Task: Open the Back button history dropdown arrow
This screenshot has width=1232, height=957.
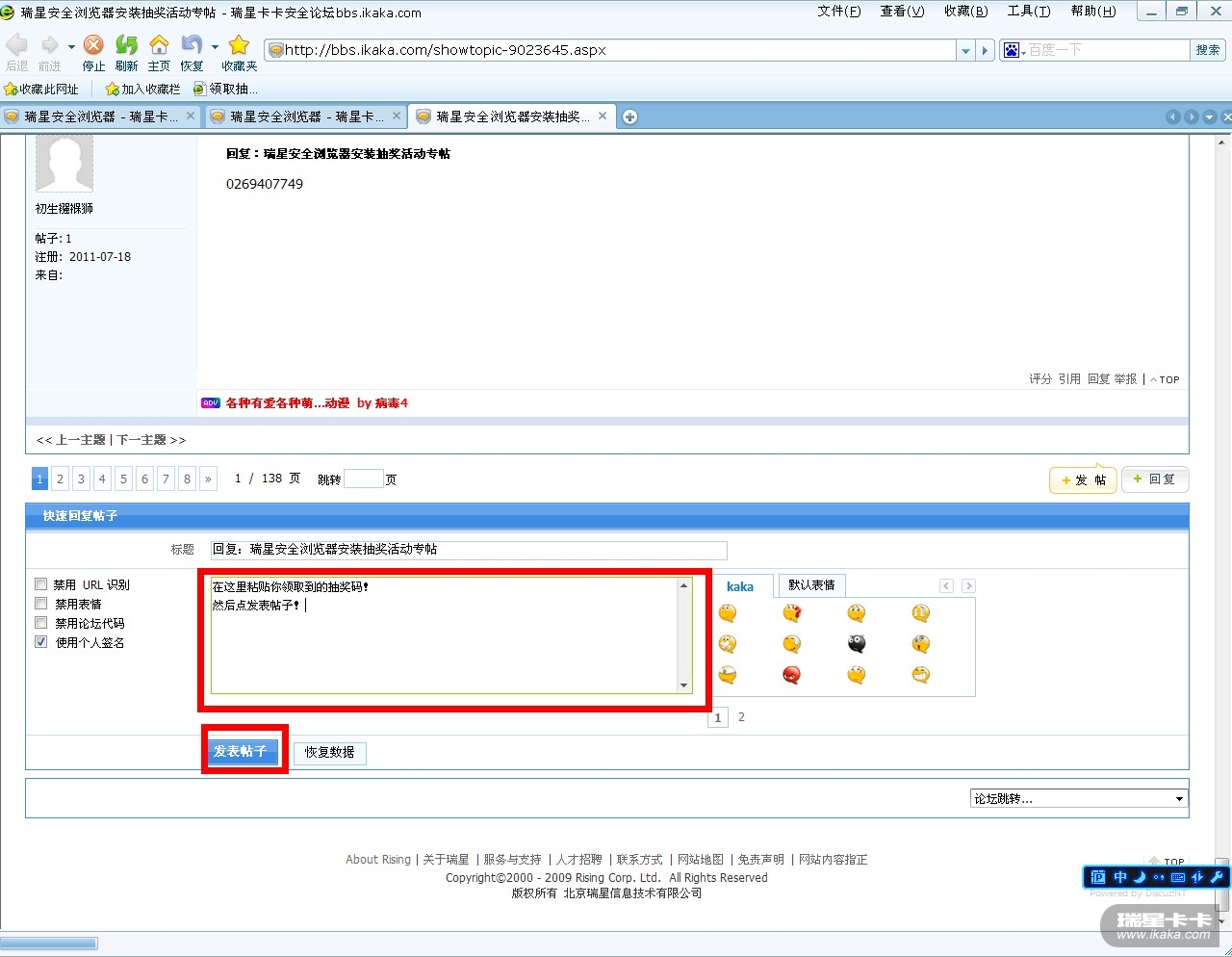Action: coord(70,46)
